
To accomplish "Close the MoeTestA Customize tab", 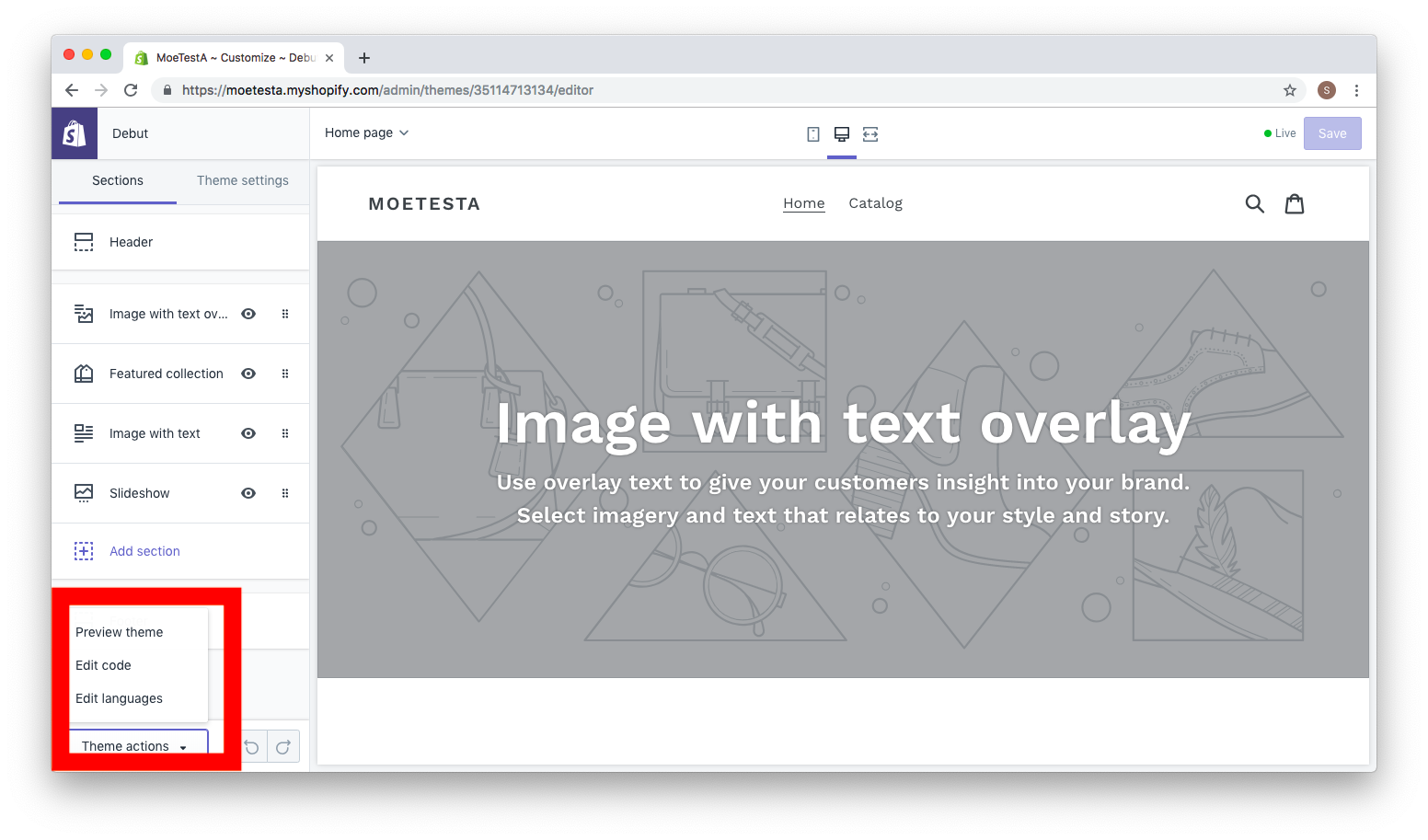I will tap(329, 58).
